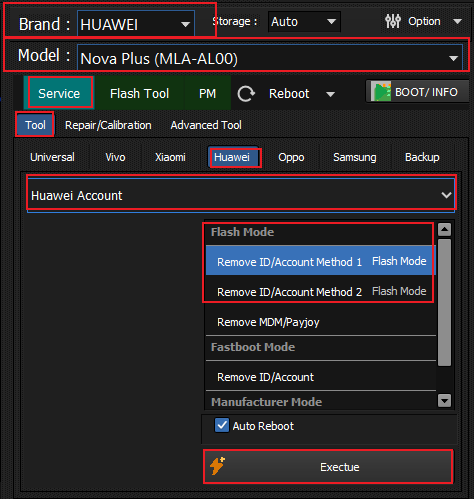
Task: Switch to the Flash Tool tab
Action: (139, 93)
